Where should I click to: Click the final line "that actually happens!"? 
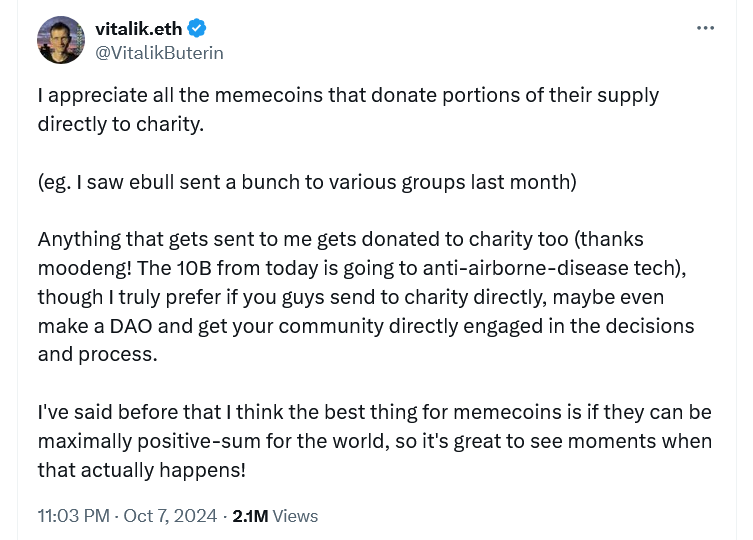coord(141,469)
